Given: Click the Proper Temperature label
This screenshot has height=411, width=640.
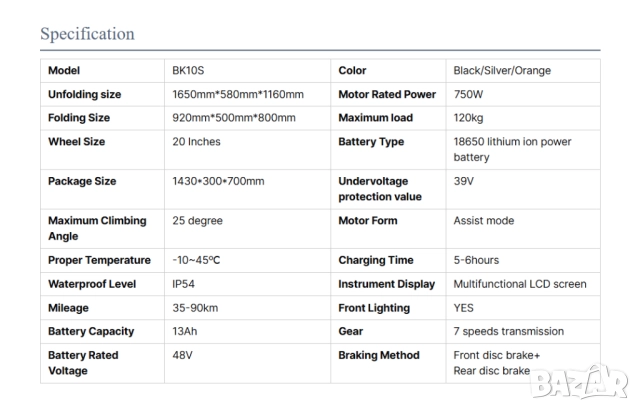Looking at the screenshot, I should point(99,260).
